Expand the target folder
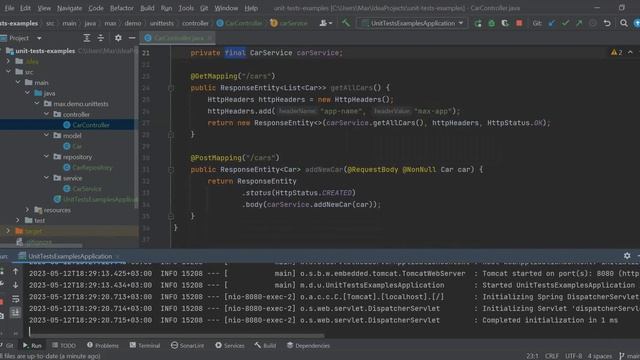 point(8,231)
